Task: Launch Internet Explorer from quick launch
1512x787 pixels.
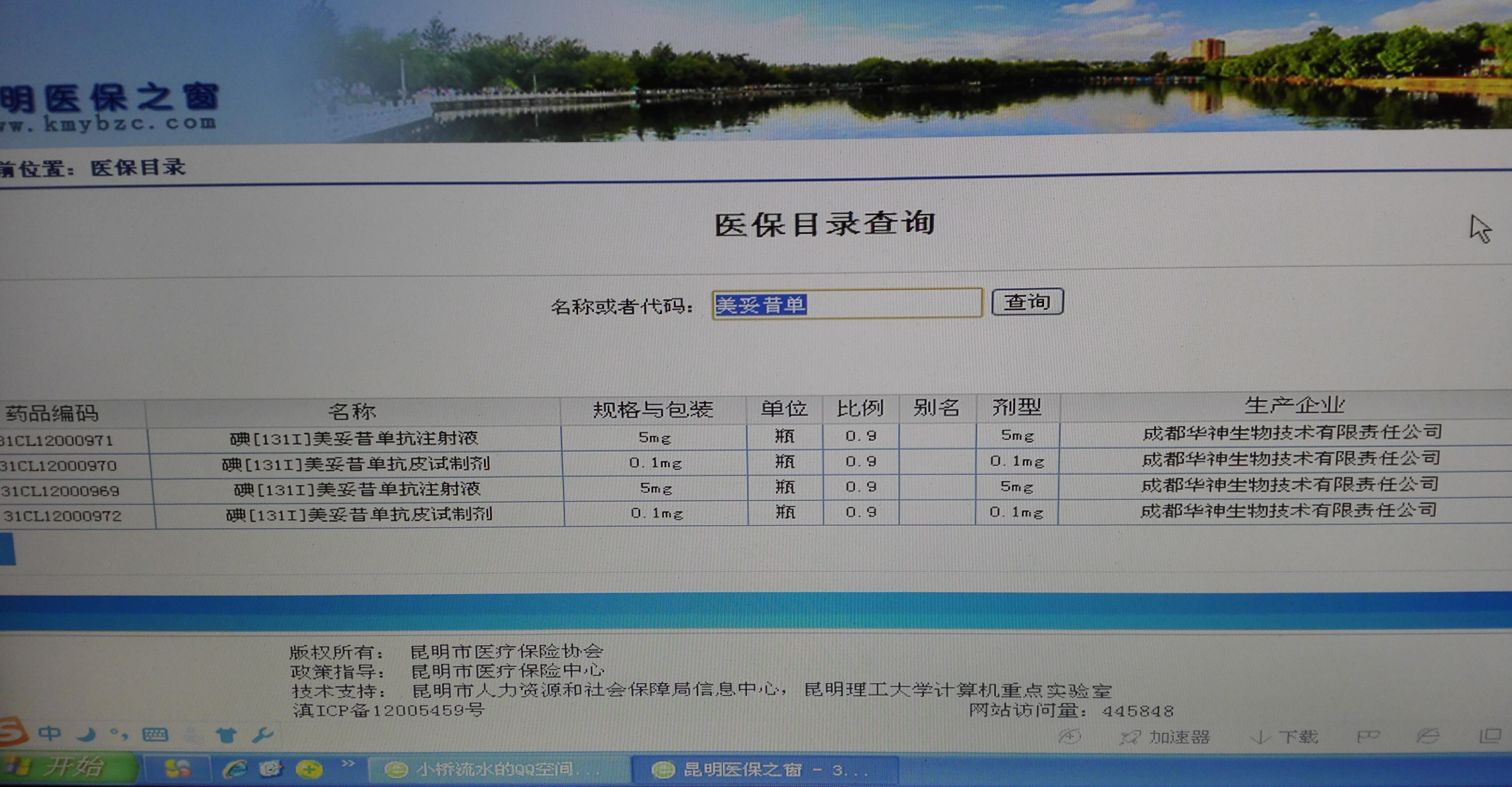Action: click(236, 769)
